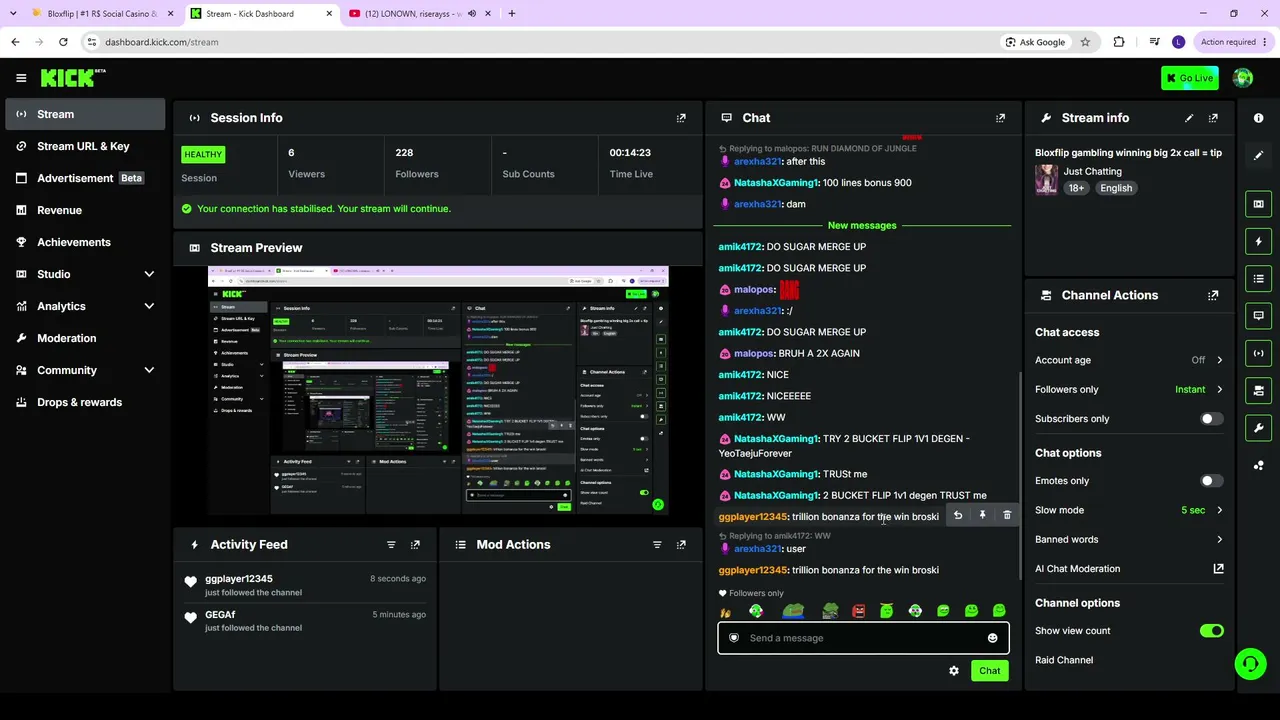The height and width of the screenshot is (720, 1280).
Task: Open the hamburger menu beside the Kick logo
Action: pyautogui.click(x=21, y=78)
